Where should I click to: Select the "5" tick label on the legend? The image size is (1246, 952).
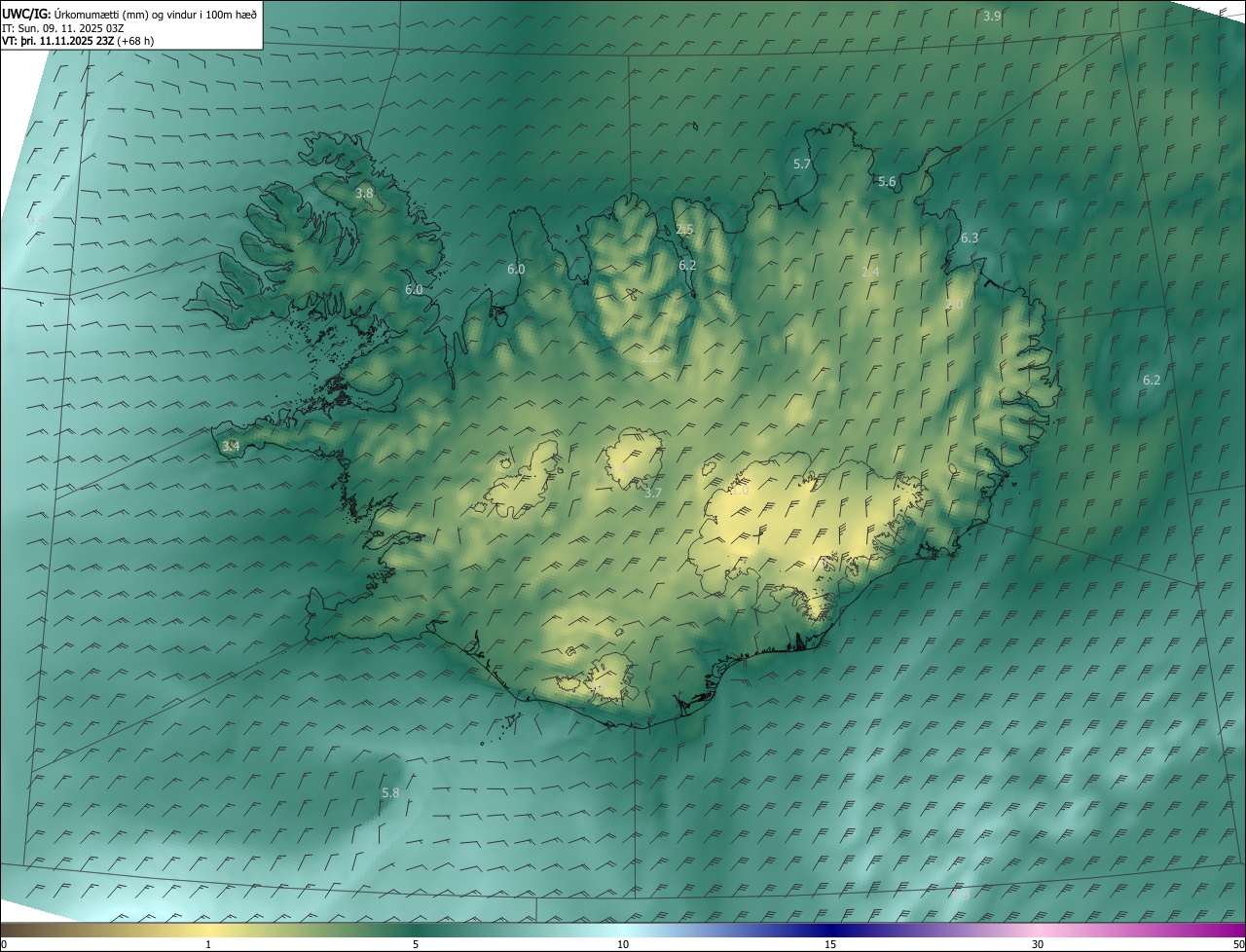[x=416, y=945]
